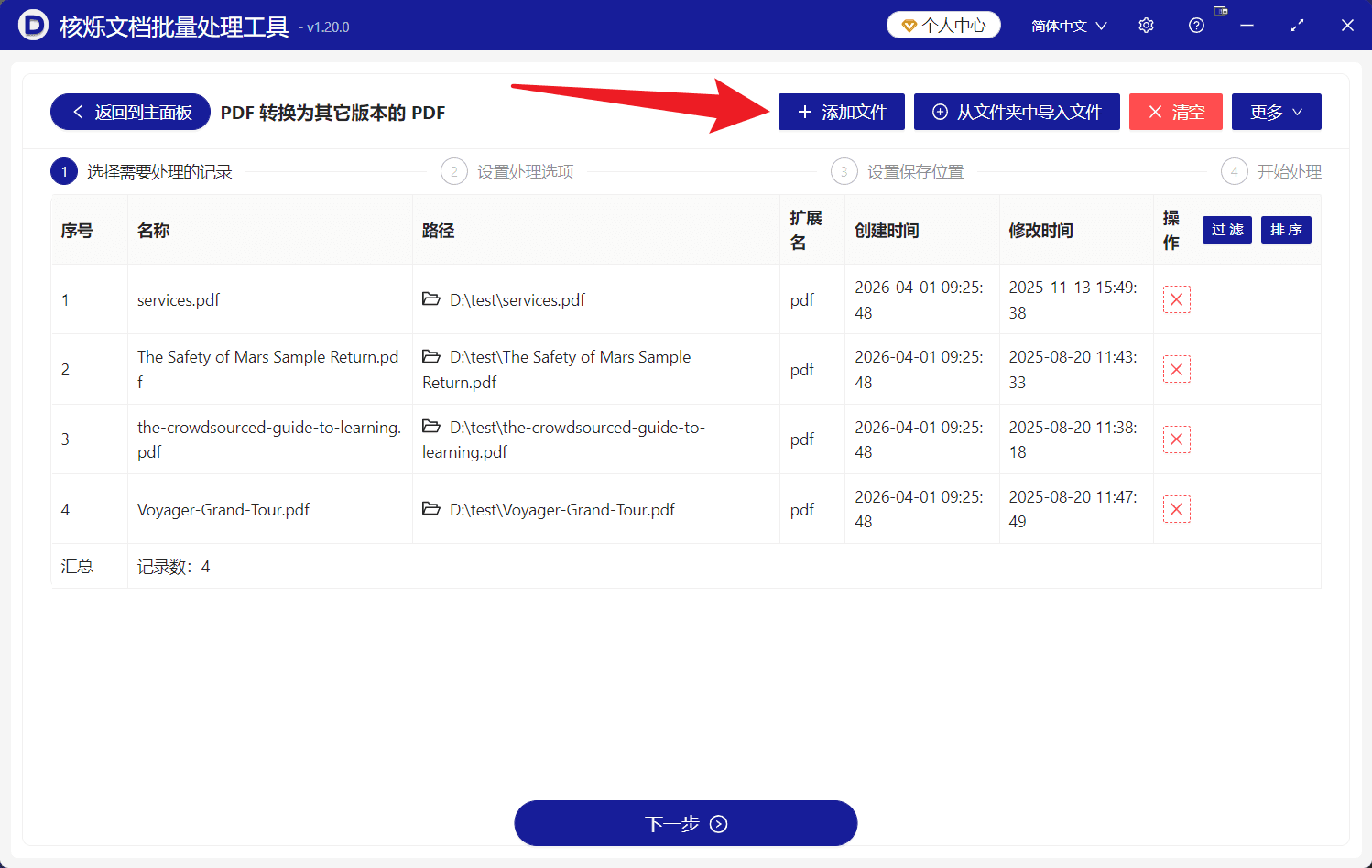Image resolution: width=1372 pixels, height=868 pixels.
Task: Open the 简体中文 language dropdown
Action: coord(1068,25)
